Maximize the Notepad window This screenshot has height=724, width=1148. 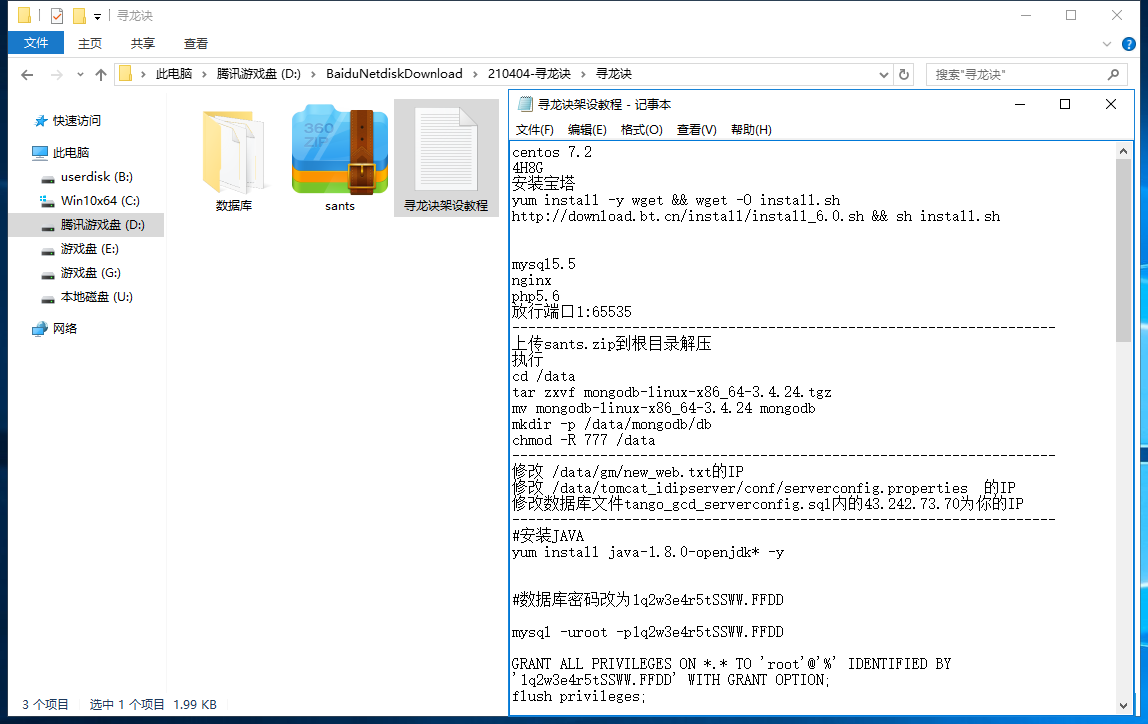1065,104
